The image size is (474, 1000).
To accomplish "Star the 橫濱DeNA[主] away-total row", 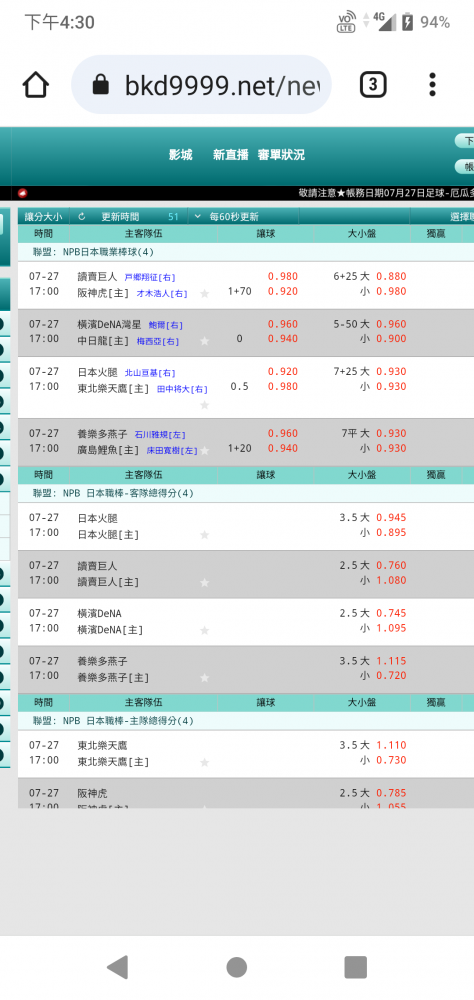I will [204, 630].
